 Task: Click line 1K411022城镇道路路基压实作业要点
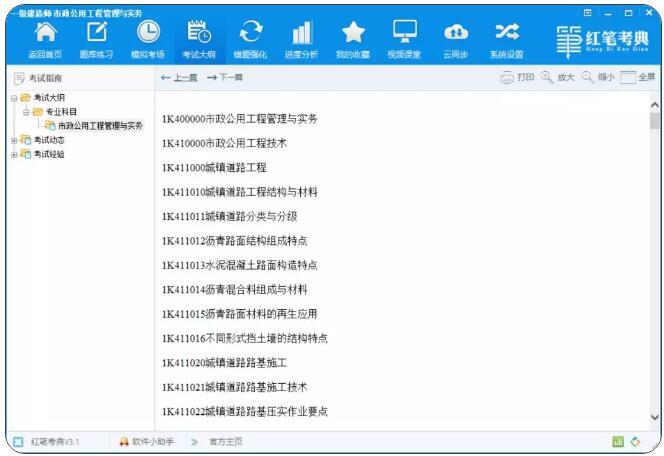[x=244, y=412]
